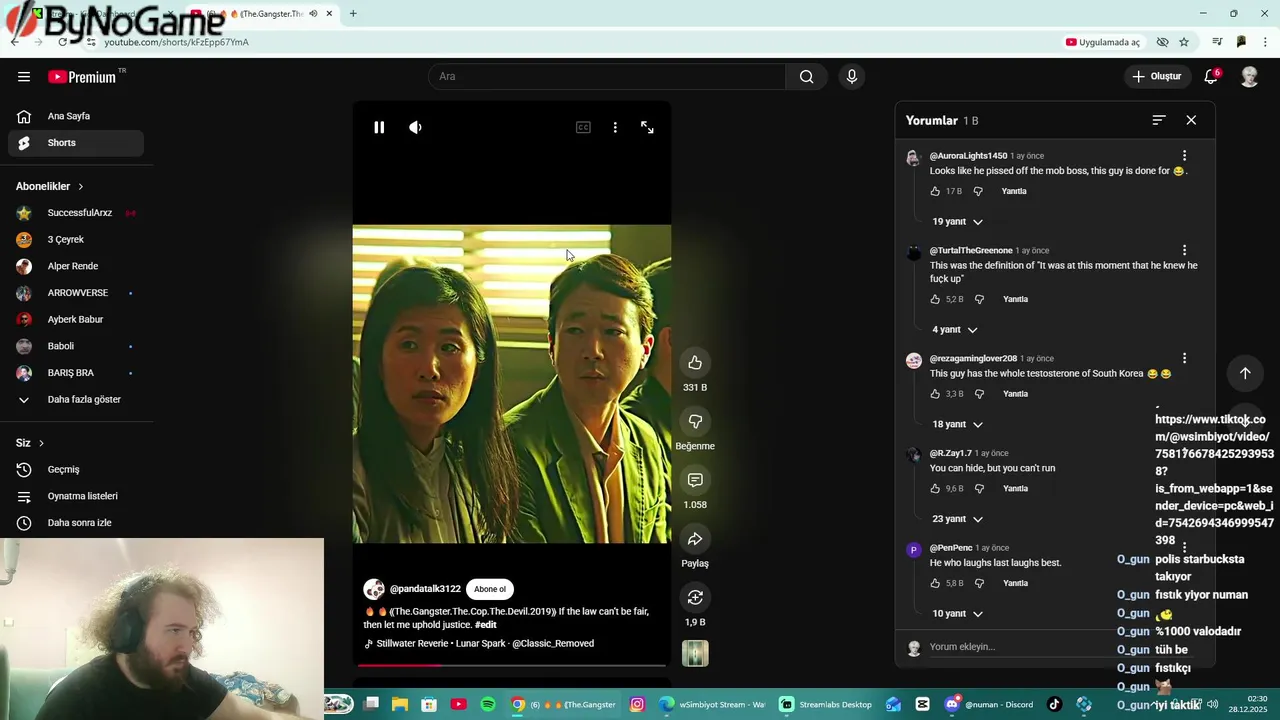Select Shorts in the sidebar

[76, 143]
